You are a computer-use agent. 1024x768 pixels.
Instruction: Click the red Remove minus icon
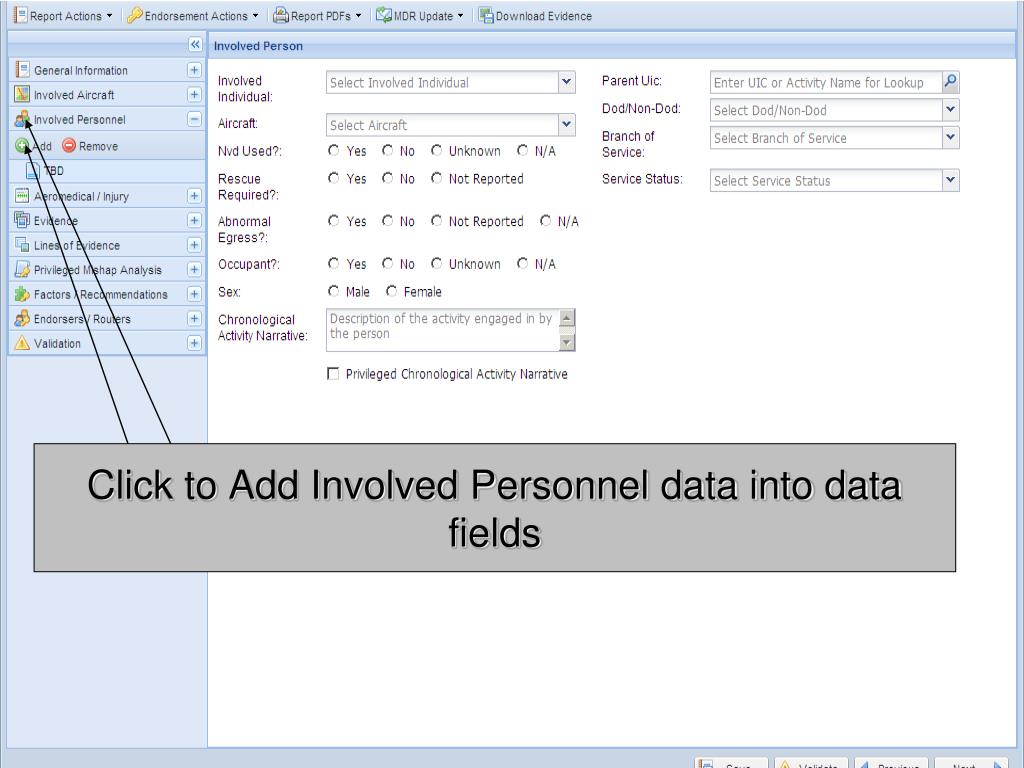pos(69,145)
